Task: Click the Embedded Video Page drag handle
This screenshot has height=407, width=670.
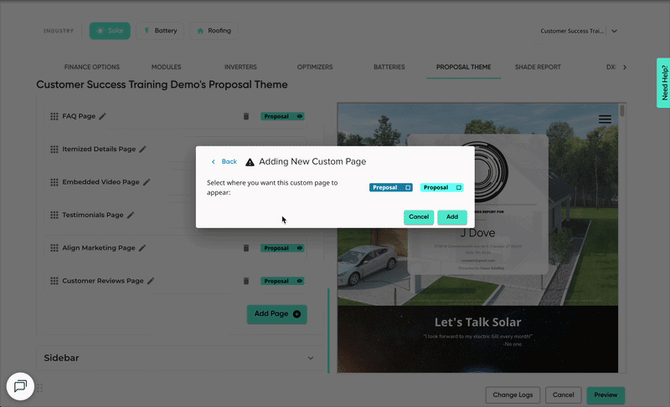Action: tap(54, 182)
